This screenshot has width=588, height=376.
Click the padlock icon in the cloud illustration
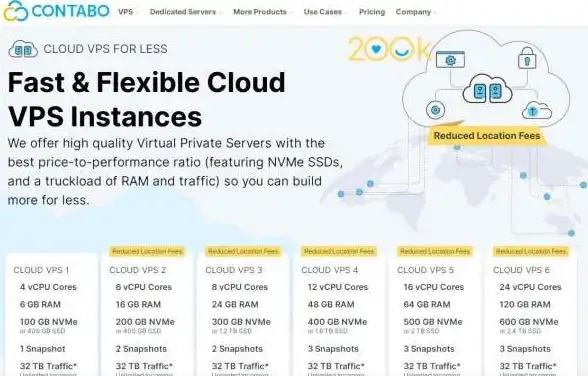click(x=527, y=58)
